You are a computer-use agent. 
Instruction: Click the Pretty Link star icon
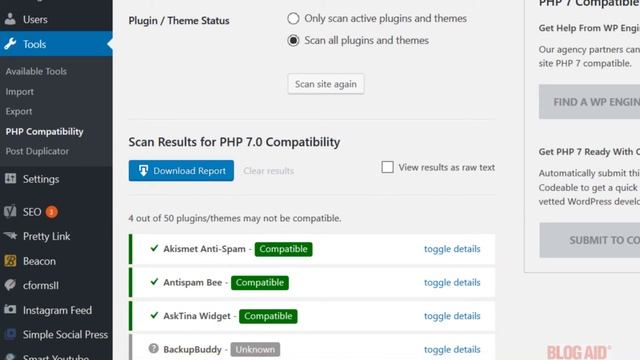point(10,236)
